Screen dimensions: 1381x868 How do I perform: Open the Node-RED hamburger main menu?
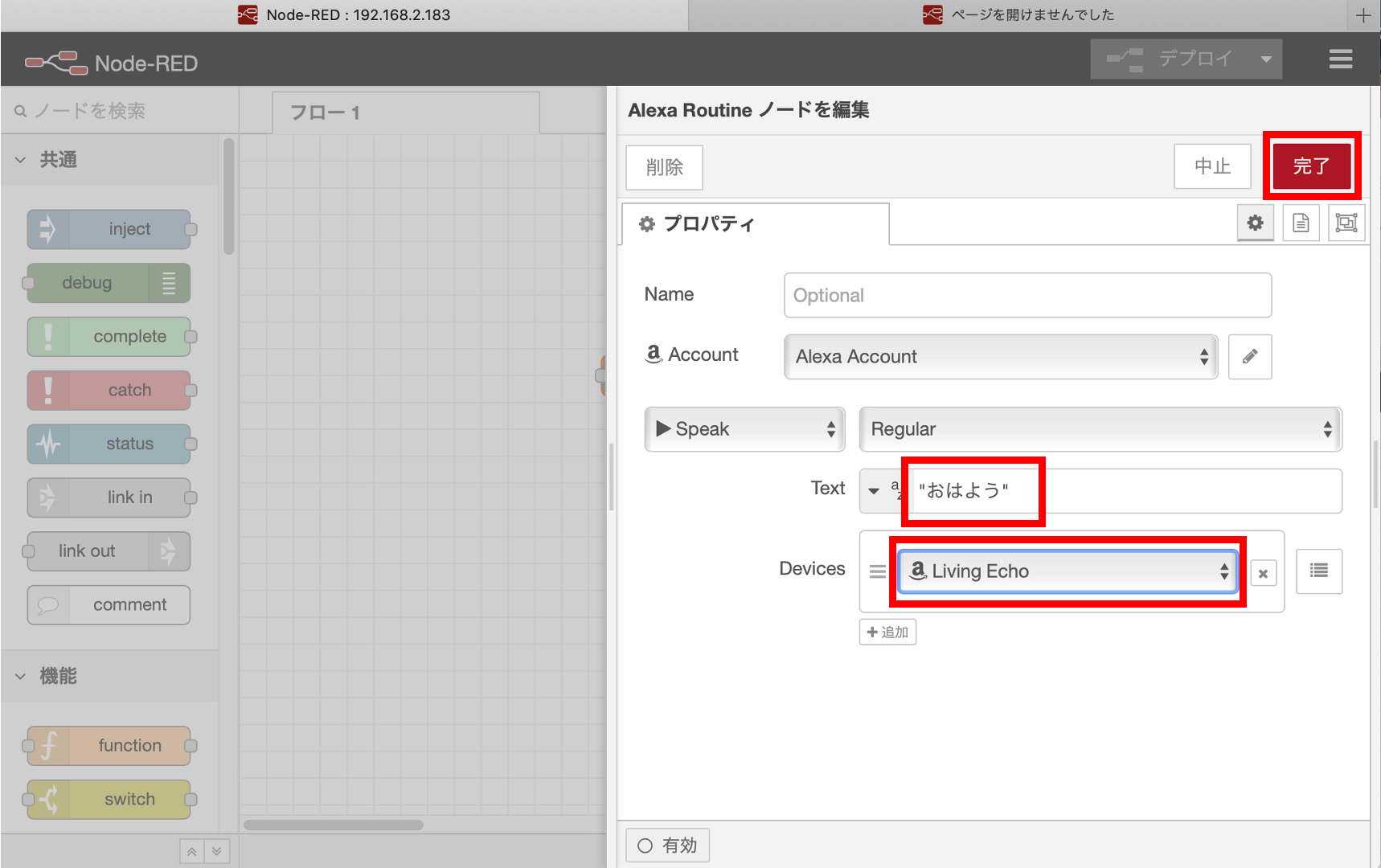[x=1340, y=59]
